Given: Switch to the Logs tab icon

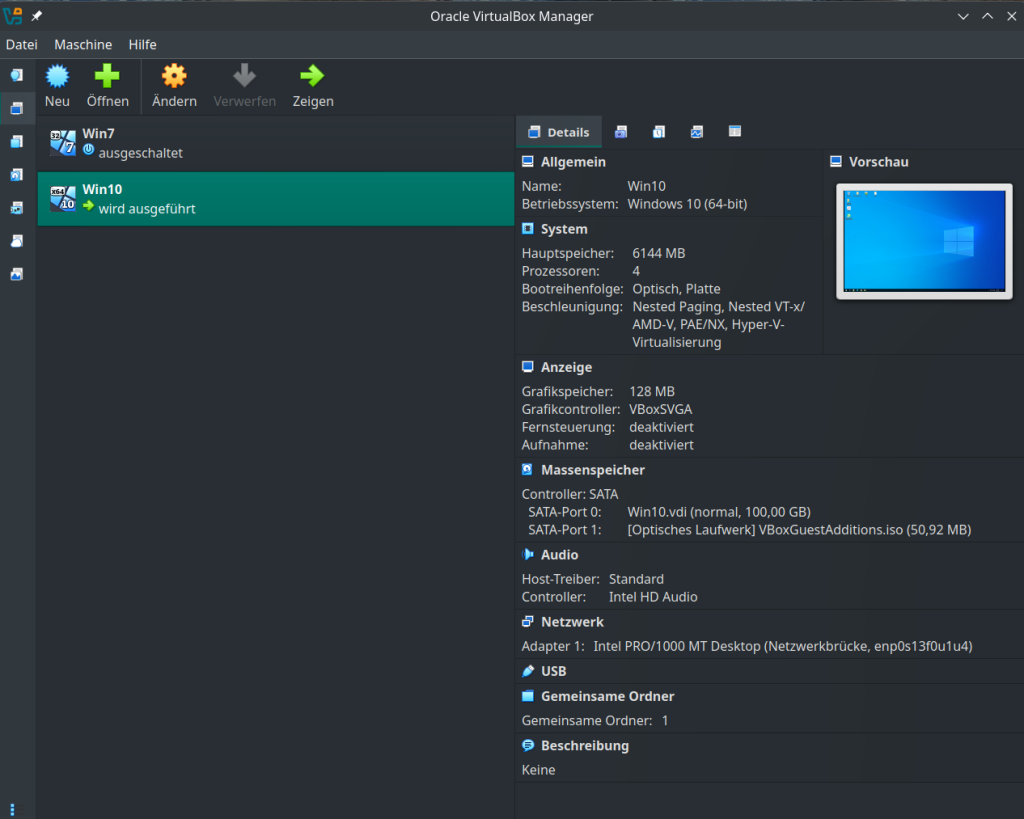Looking at the screenshot, I should coord(659,132).
